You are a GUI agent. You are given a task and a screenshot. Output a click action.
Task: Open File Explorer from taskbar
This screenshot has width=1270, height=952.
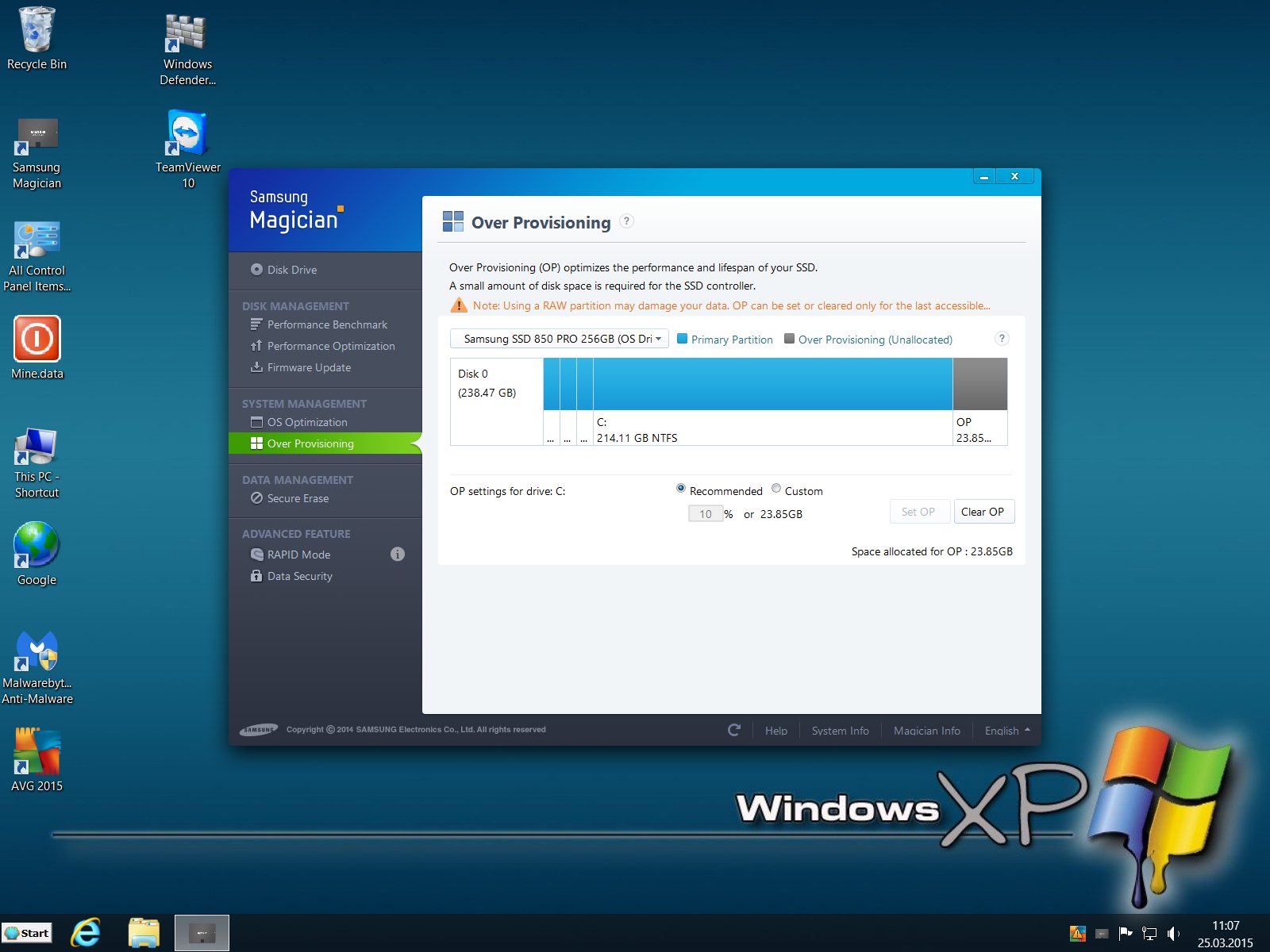click(144, 933)
